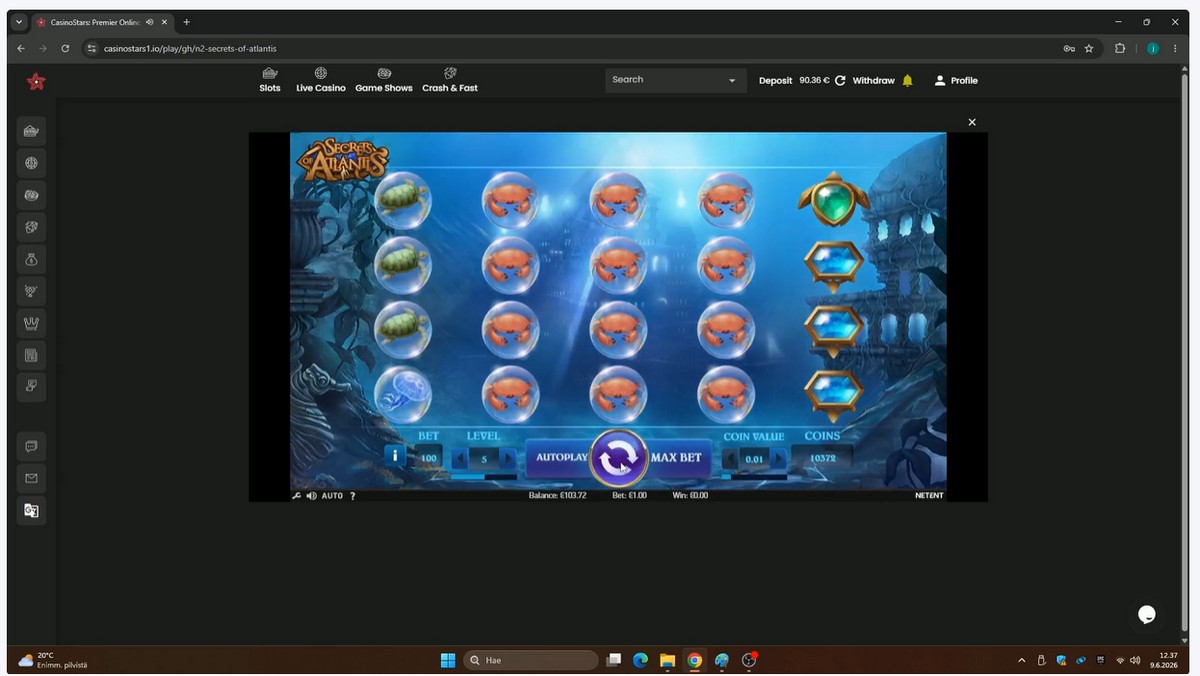Adjust the level slider bar

coord(484,477)
